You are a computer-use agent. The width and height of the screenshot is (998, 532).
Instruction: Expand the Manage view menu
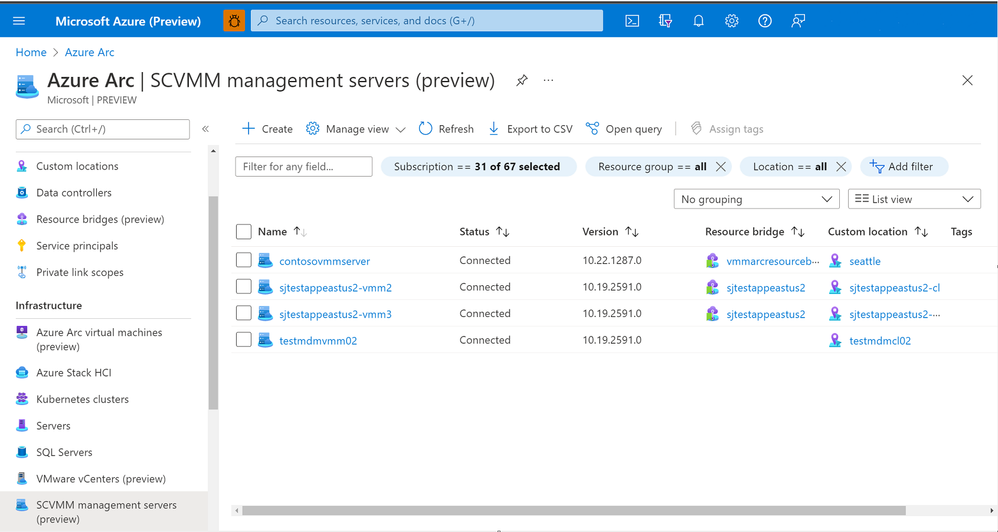tap(356, 129)
